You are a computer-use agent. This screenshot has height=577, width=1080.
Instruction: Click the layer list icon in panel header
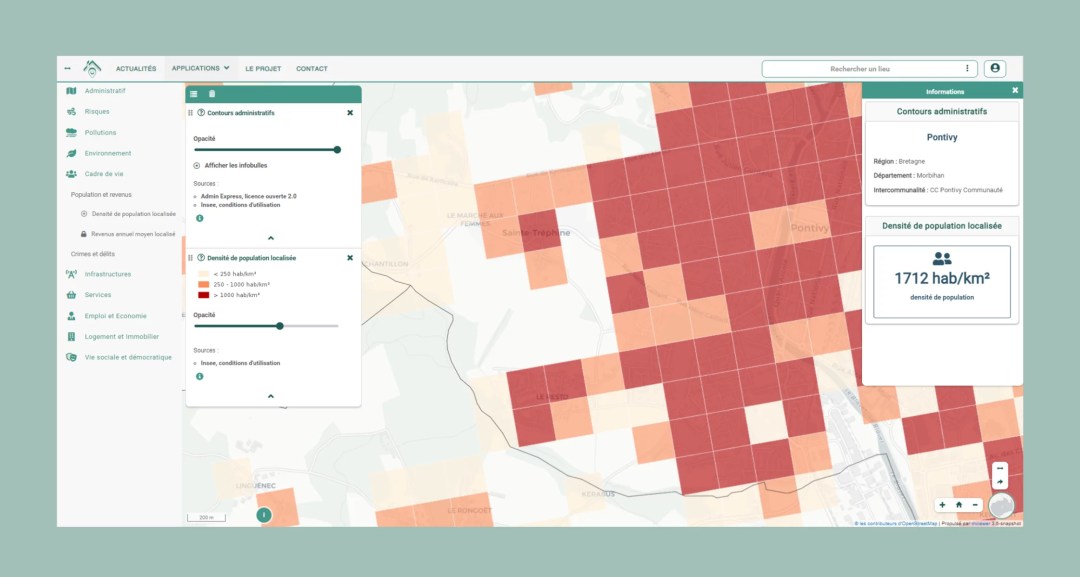(194, 94)
